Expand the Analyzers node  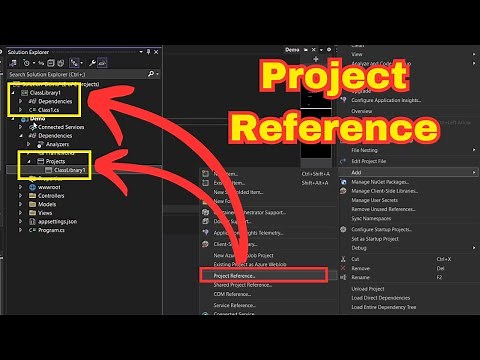29,144
